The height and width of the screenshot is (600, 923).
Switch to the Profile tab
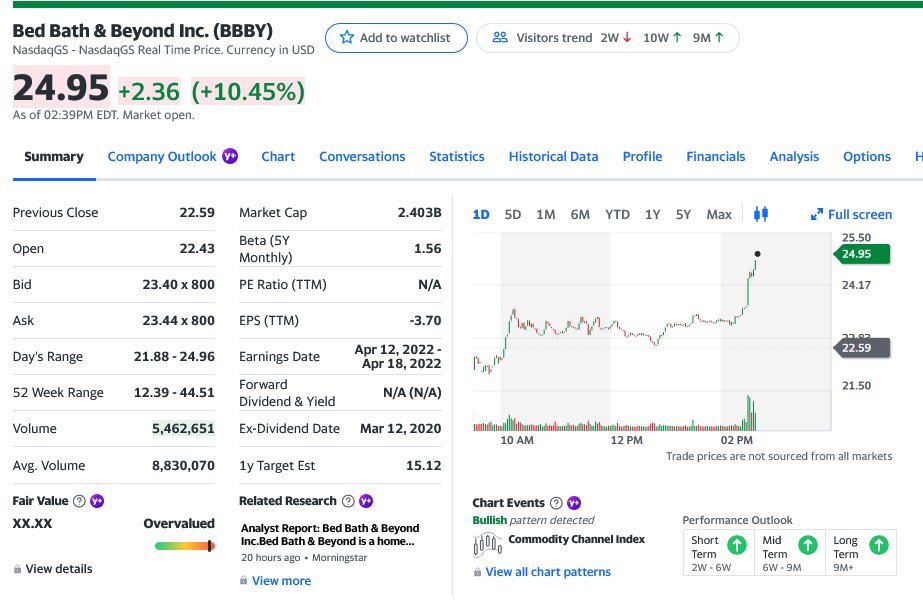[x=642, y=157]
